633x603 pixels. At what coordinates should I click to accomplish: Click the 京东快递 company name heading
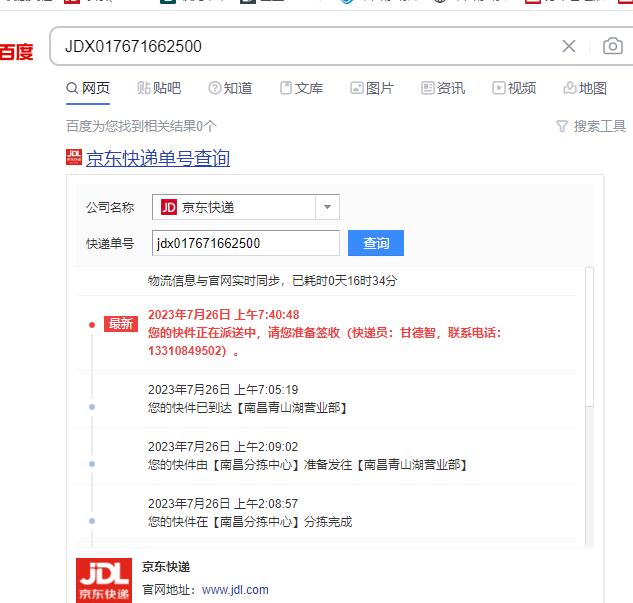(166, 567)
